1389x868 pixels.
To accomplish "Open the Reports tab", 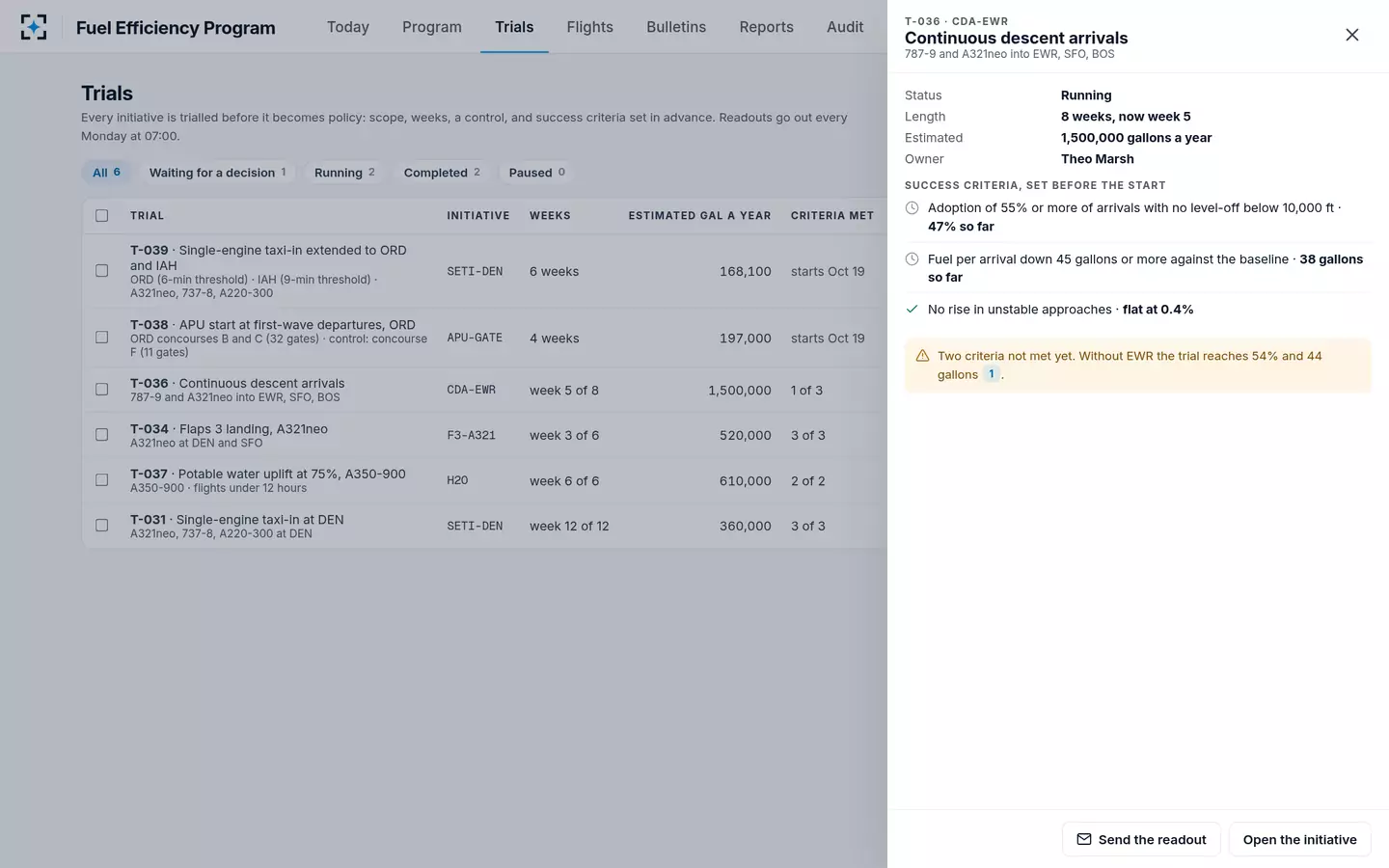I will [x=767, y=27].
